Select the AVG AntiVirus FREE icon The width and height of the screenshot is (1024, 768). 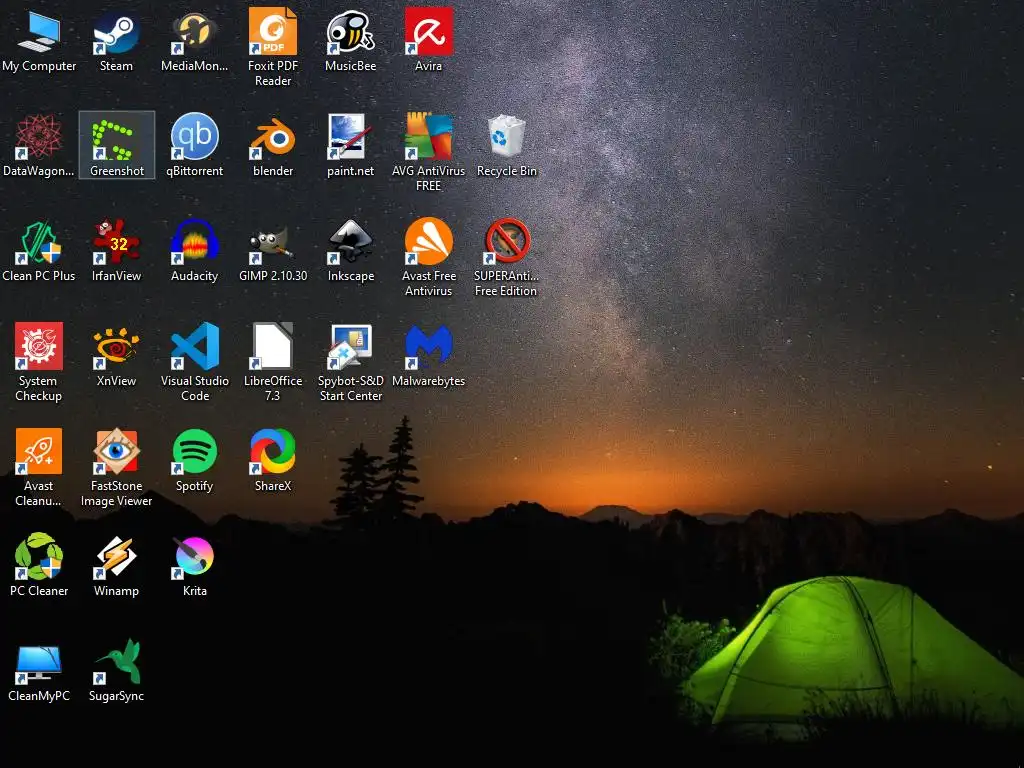(428, 136)
